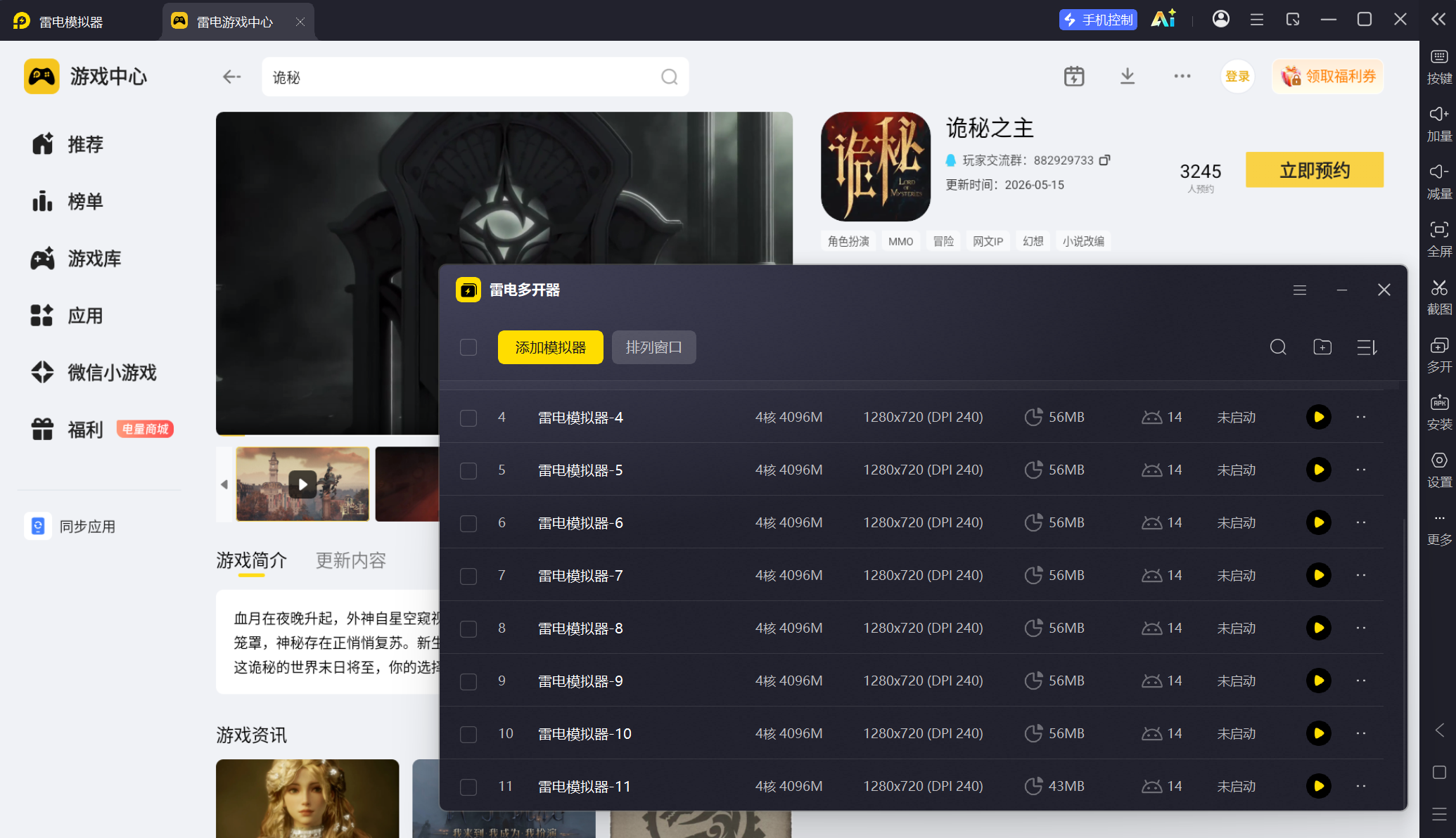The width and height of the screenshot is (1456, 838).
Task: Start 雷电模拟器-7 with its play button
Action: (x=1319, y=575)
